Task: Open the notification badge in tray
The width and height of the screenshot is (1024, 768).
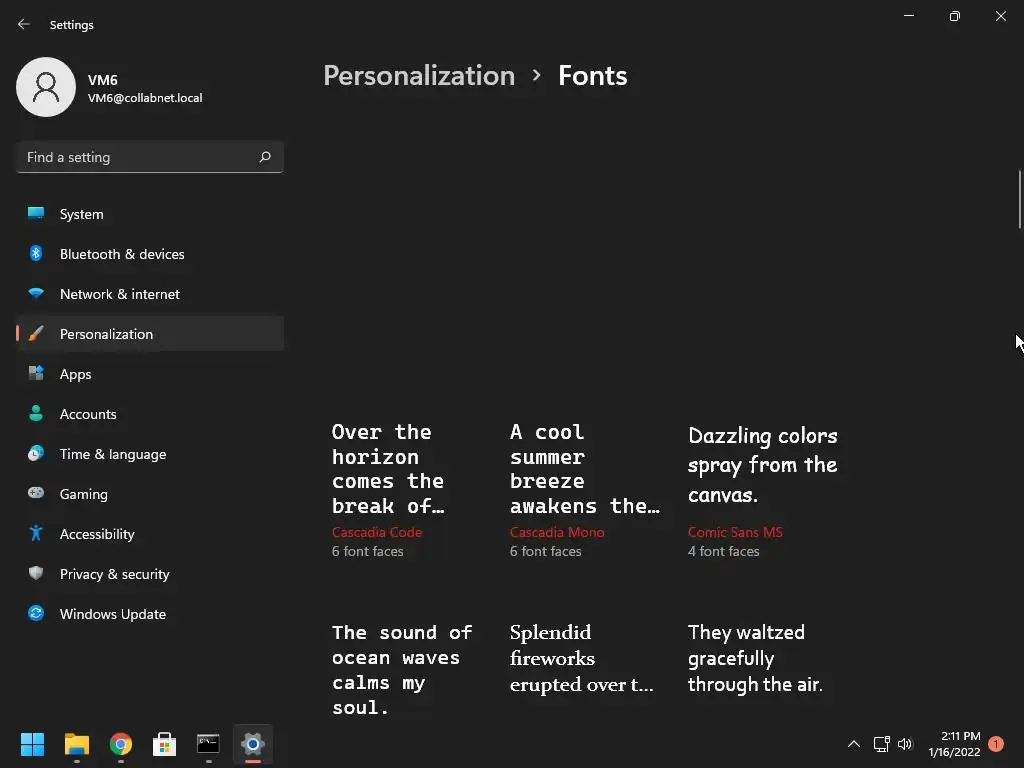Action: click(x=996, y=744)
